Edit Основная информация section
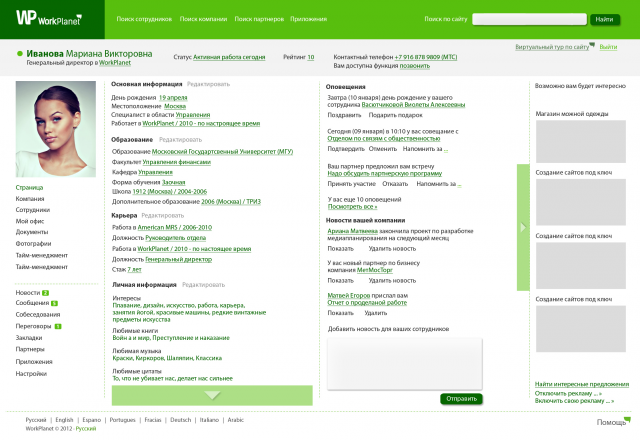The width and height of the screenshot is (640, 440). pos(209,84)
